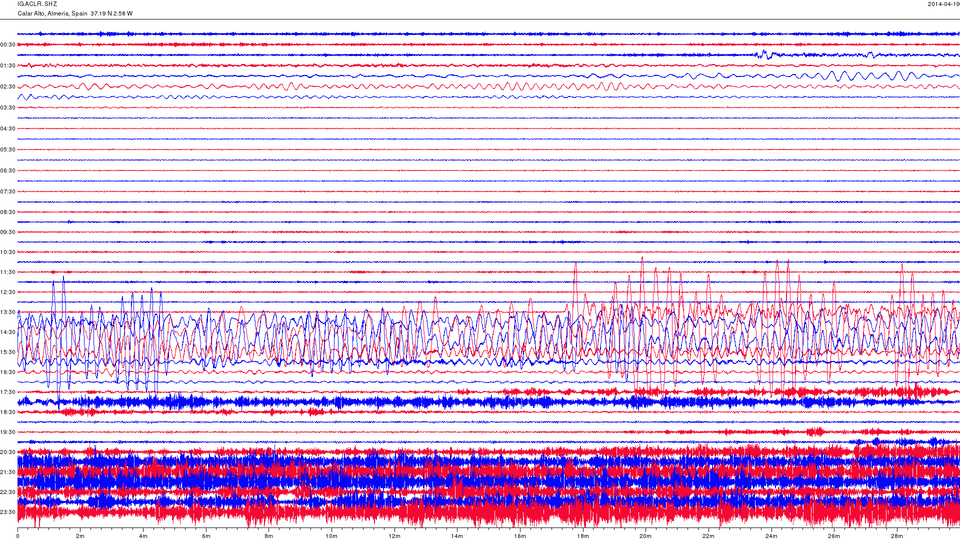
Task: Click the 02:30 time label
Action: [x=8, y=87]
